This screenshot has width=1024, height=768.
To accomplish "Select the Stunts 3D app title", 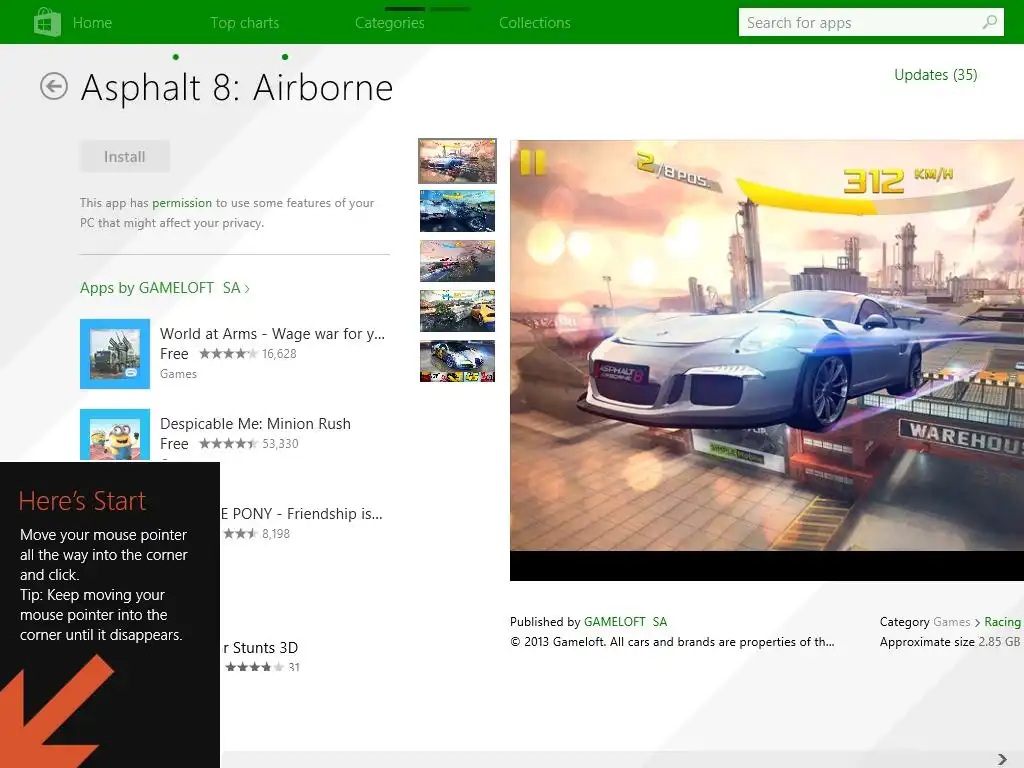I will pos(261,648).
